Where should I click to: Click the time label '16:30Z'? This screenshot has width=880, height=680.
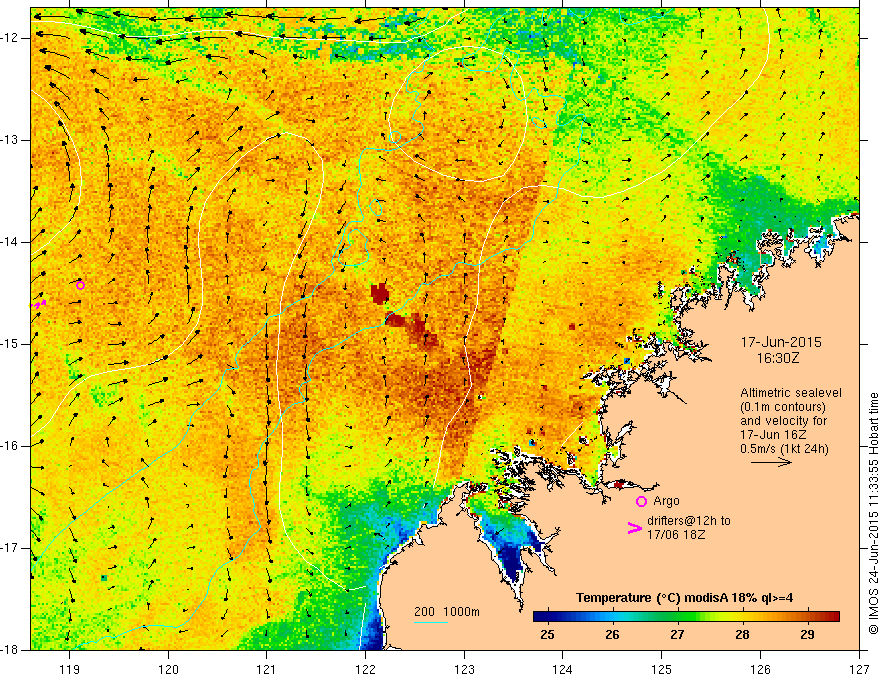(777, 358)
